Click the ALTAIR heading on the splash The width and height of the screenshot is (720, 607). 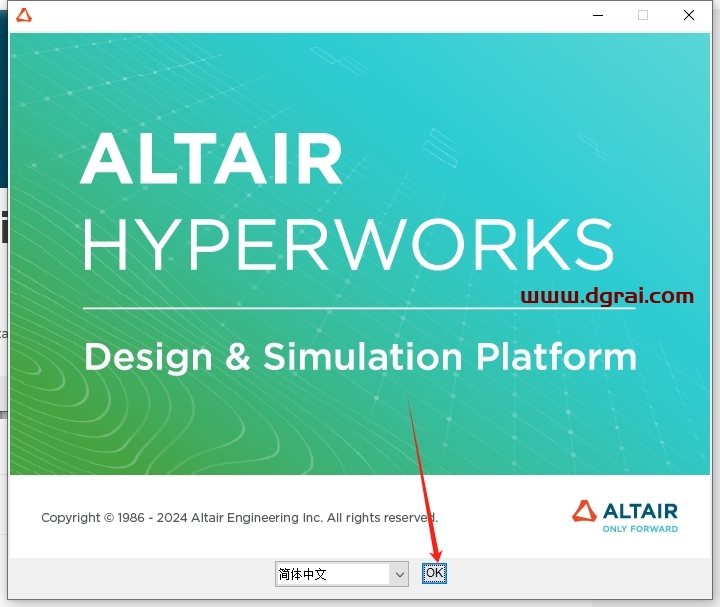[x=211, y=159]
